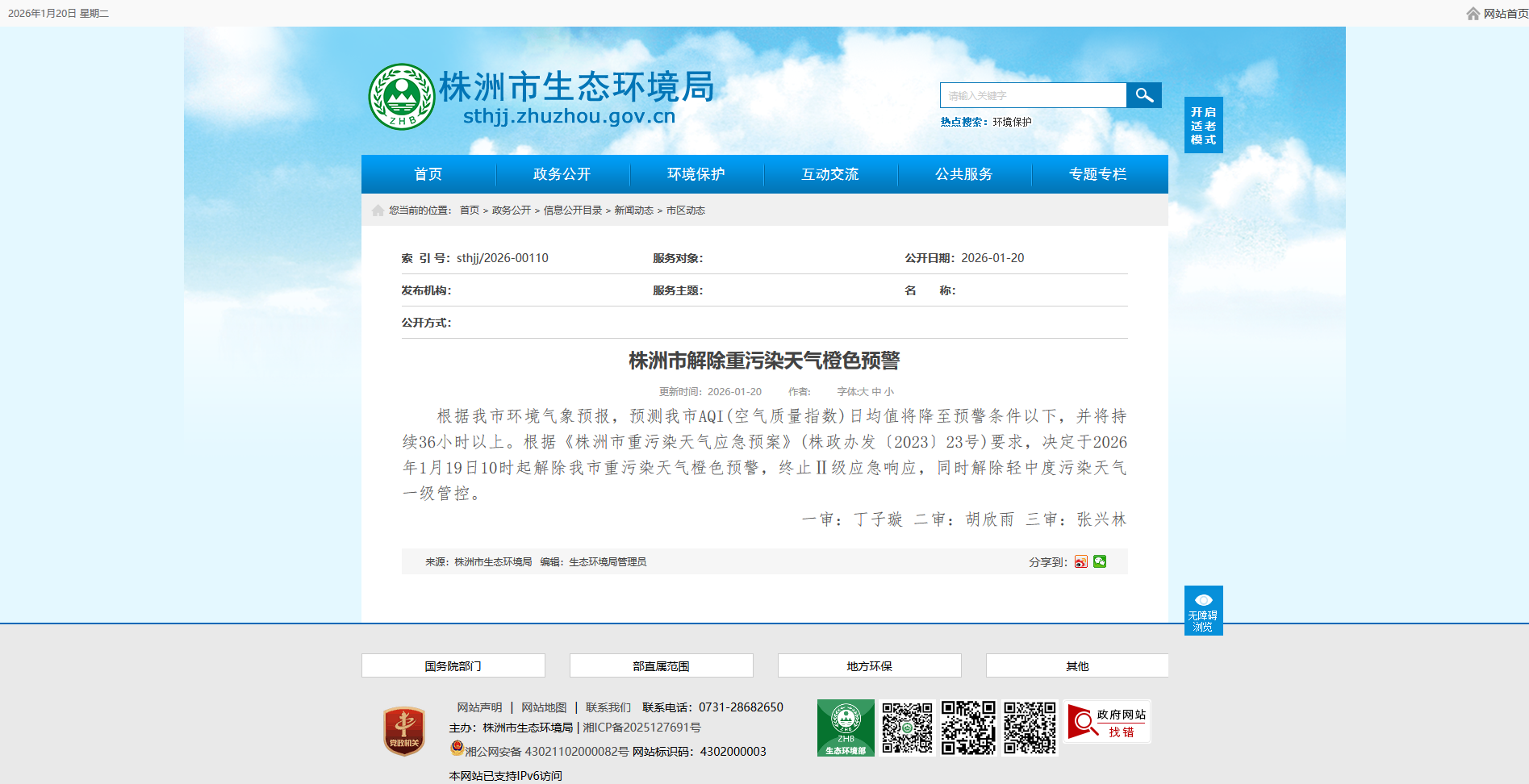Open the 新闻动态 breadcrumb link
The height and width of the screenshot is (784, 1529).
click(x=633, y=211)
